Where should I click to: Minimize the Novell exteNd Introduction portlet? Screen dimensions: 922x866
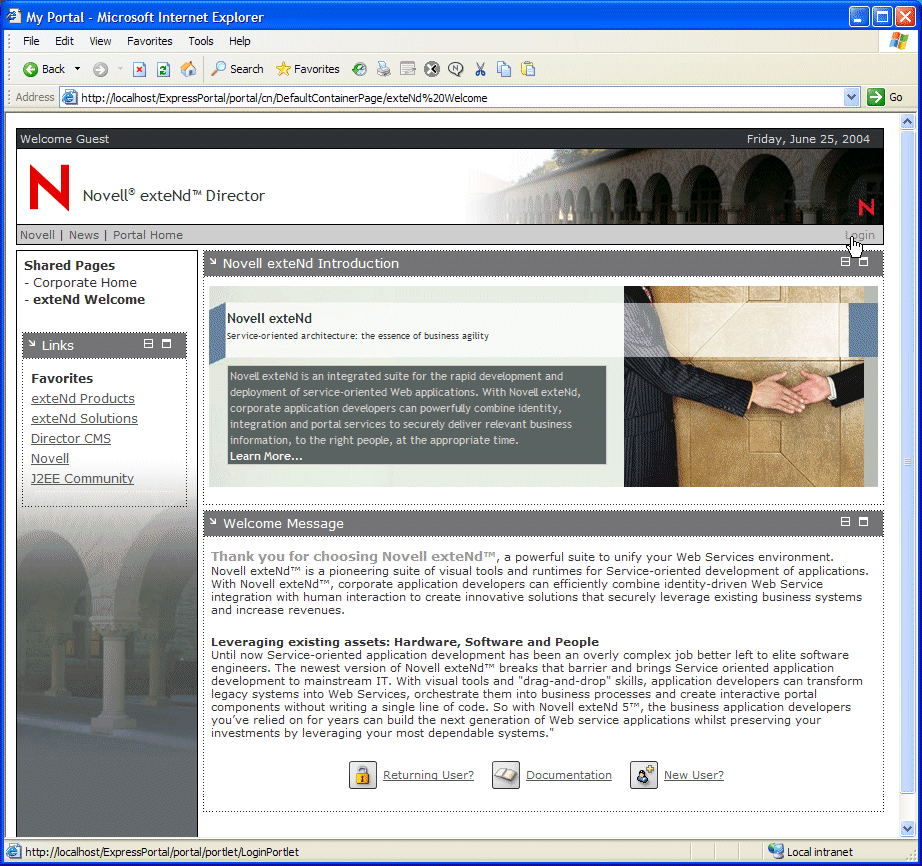(x=845, y=262)
